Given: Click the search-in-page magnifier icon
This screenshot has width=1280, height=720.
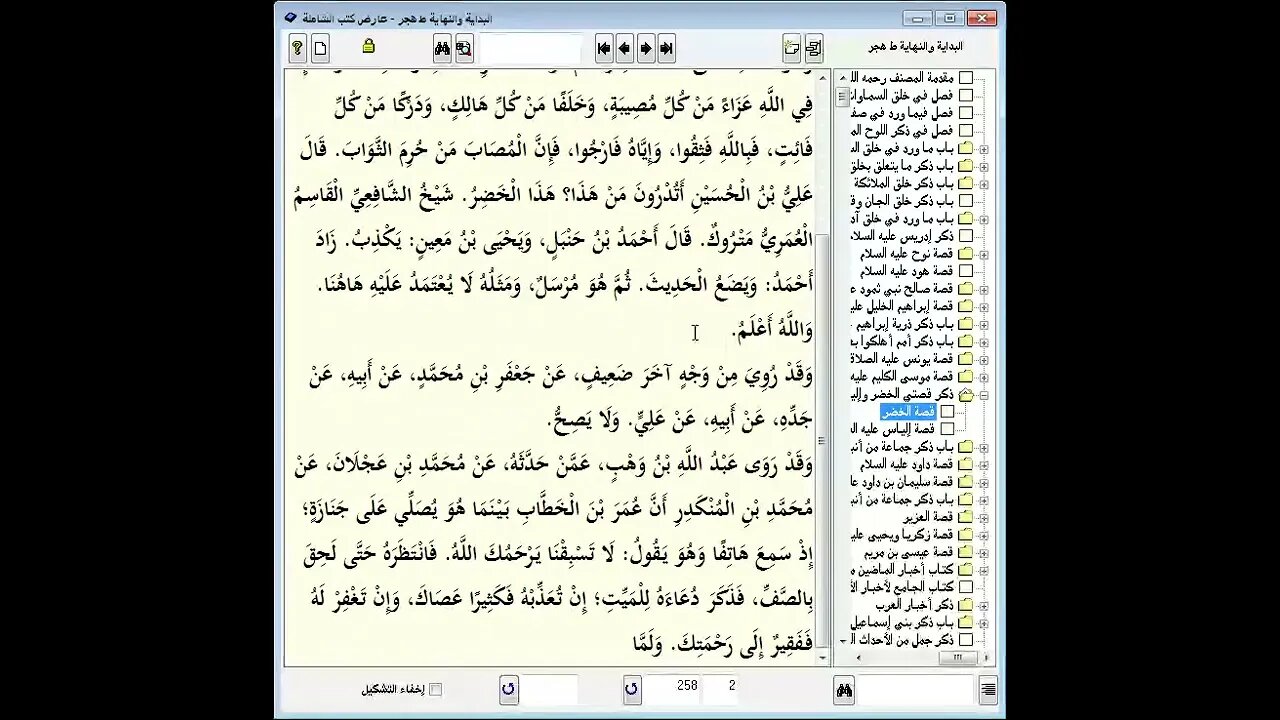Looking at the screenshot, I should click(464, 48).
